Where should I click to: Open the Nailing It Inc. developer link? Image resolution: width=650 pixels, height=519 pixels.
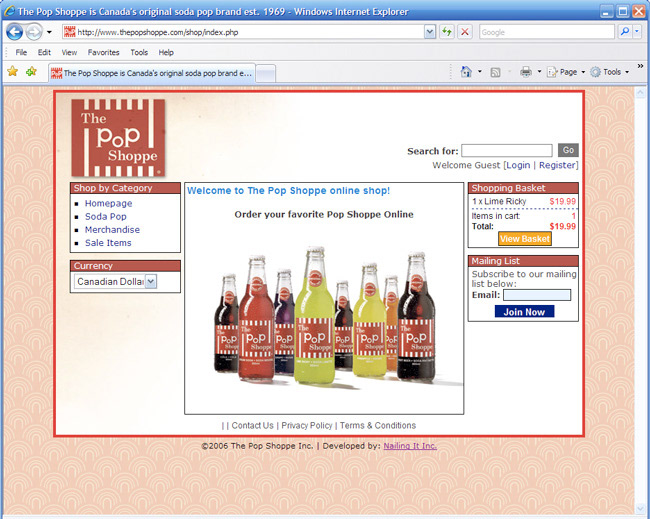click(x=410, y=446)
